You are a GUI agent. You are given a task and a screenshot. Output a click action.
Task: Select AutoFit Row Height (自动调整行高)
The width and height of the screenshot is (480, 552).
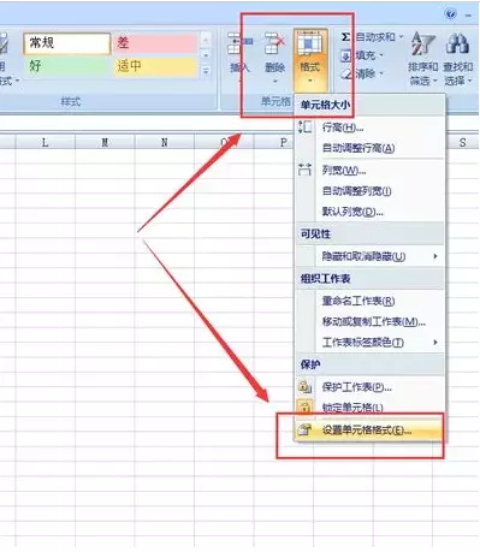tap(370, 148)
